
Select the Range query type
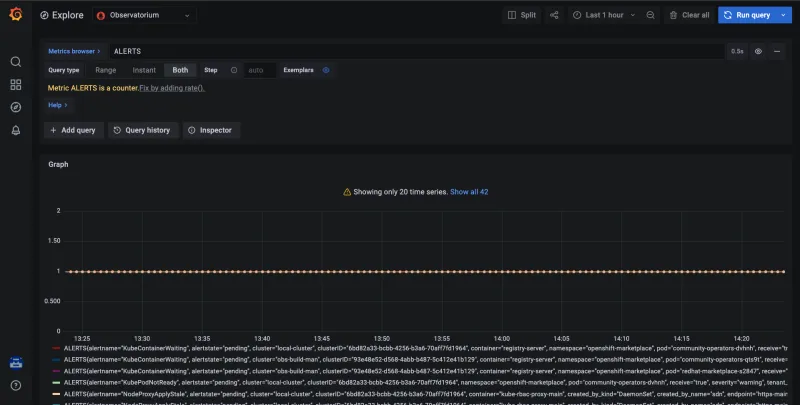pyautogui.click(x=105, y=70)
